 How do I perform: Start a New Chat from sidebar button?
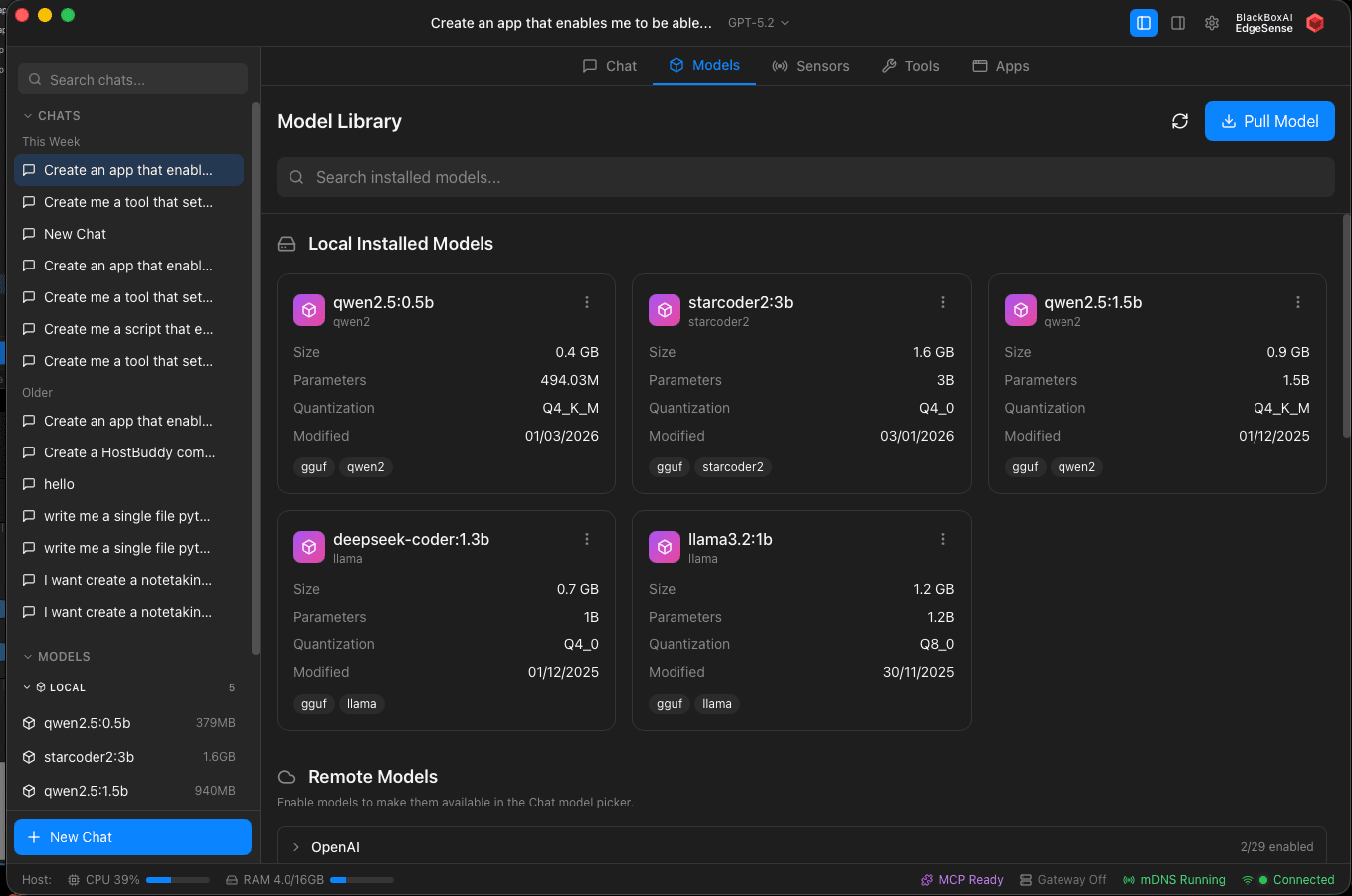pos(132,837)
